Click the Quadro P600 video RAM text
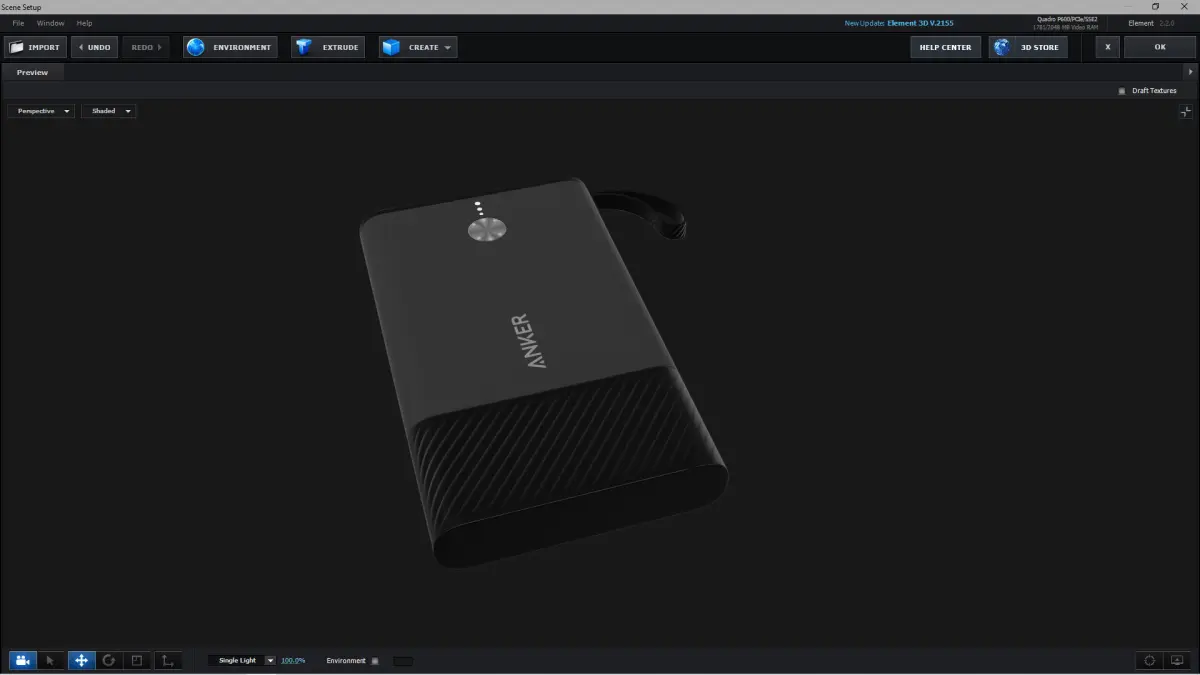Viewport: 1200px width, 675px height. coord(1065,23)
